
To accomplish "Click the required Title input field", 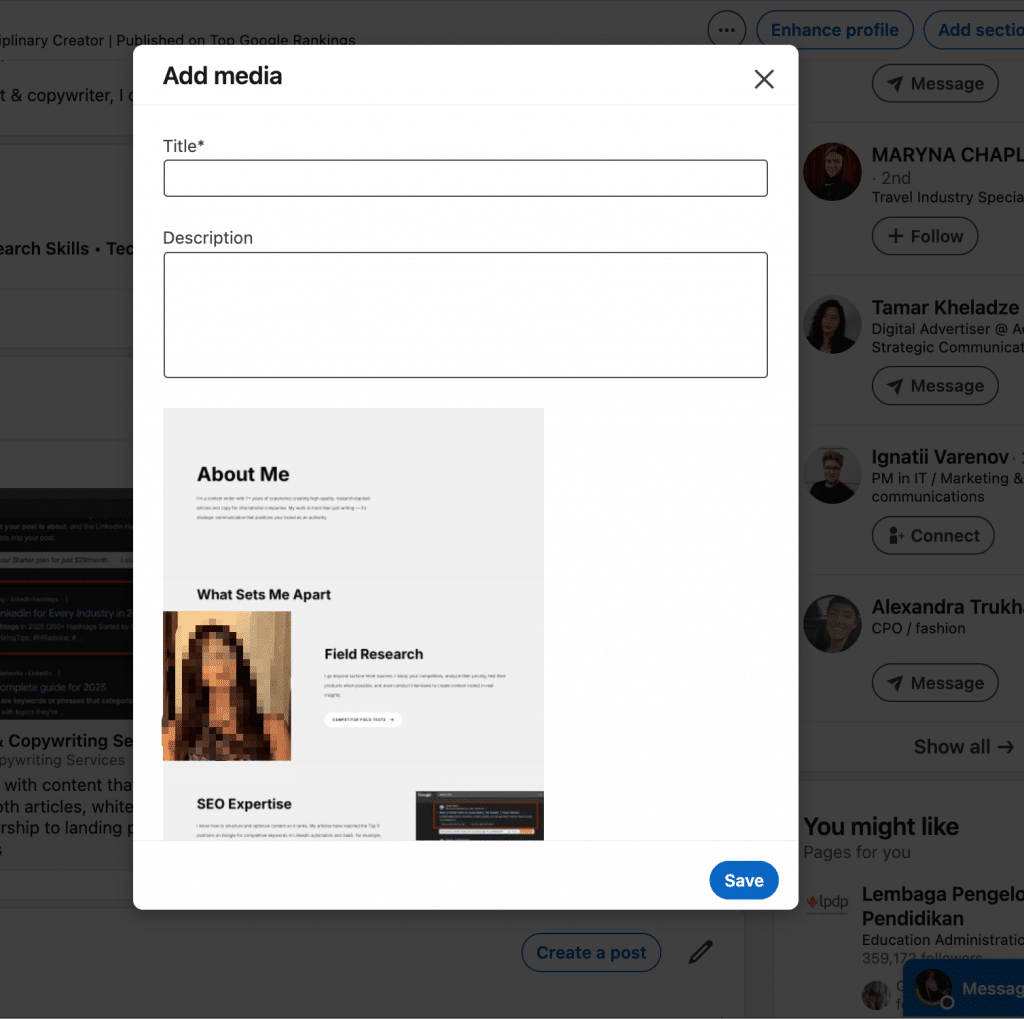I will [465, 177].
